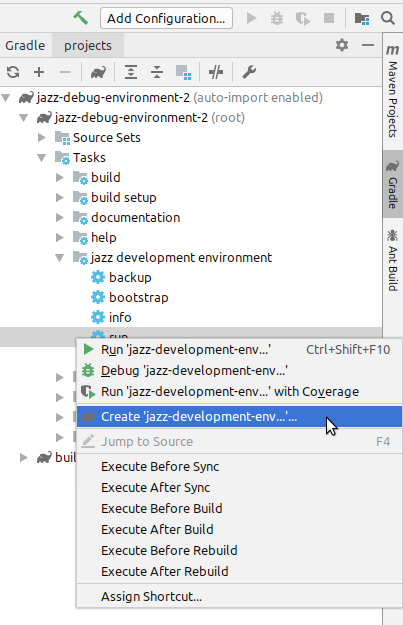Collapse the Tasks node

point(41,157)
